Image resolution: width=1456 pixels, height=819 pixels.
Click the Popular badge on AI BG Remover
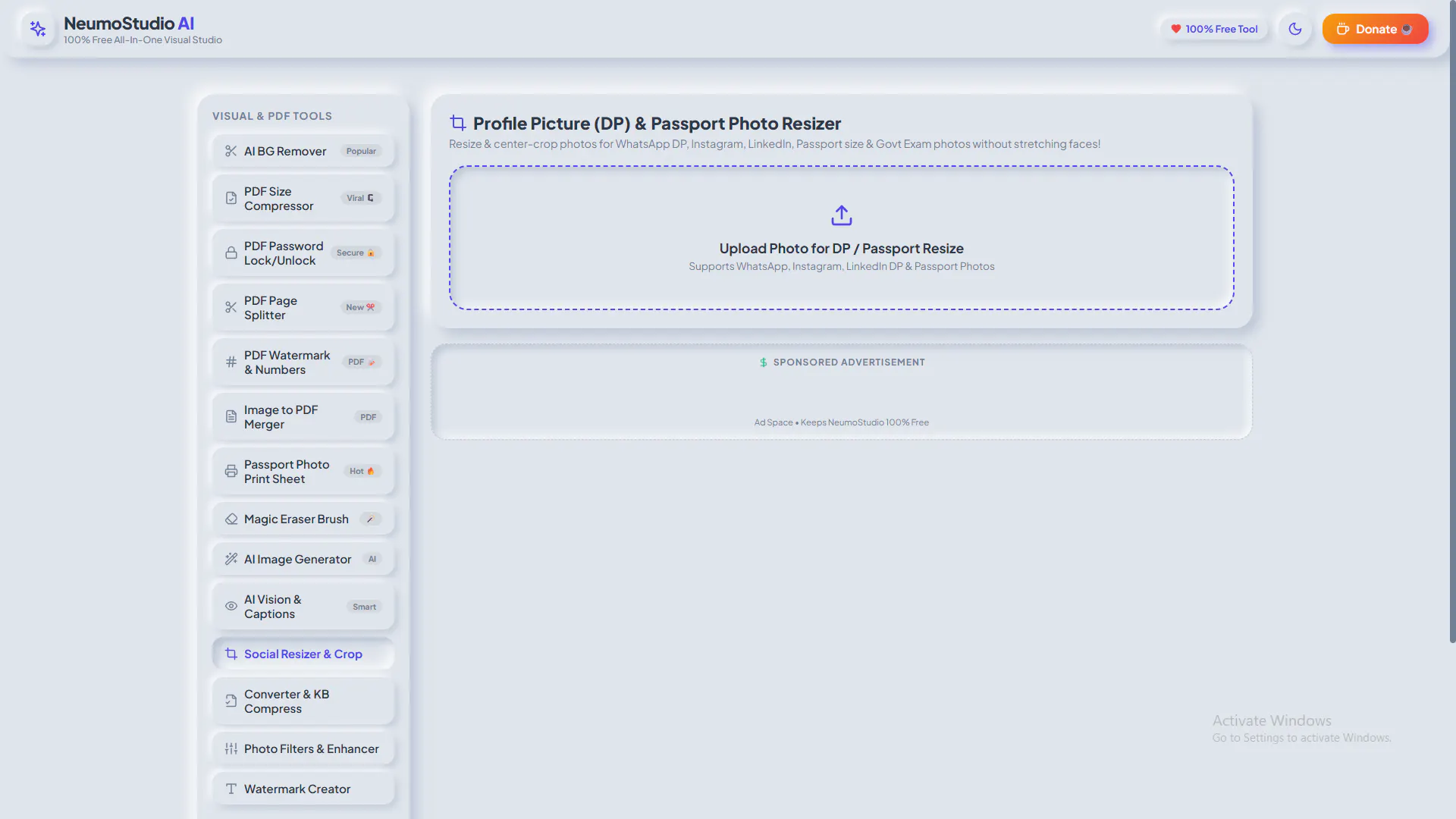tap(361, 151)
